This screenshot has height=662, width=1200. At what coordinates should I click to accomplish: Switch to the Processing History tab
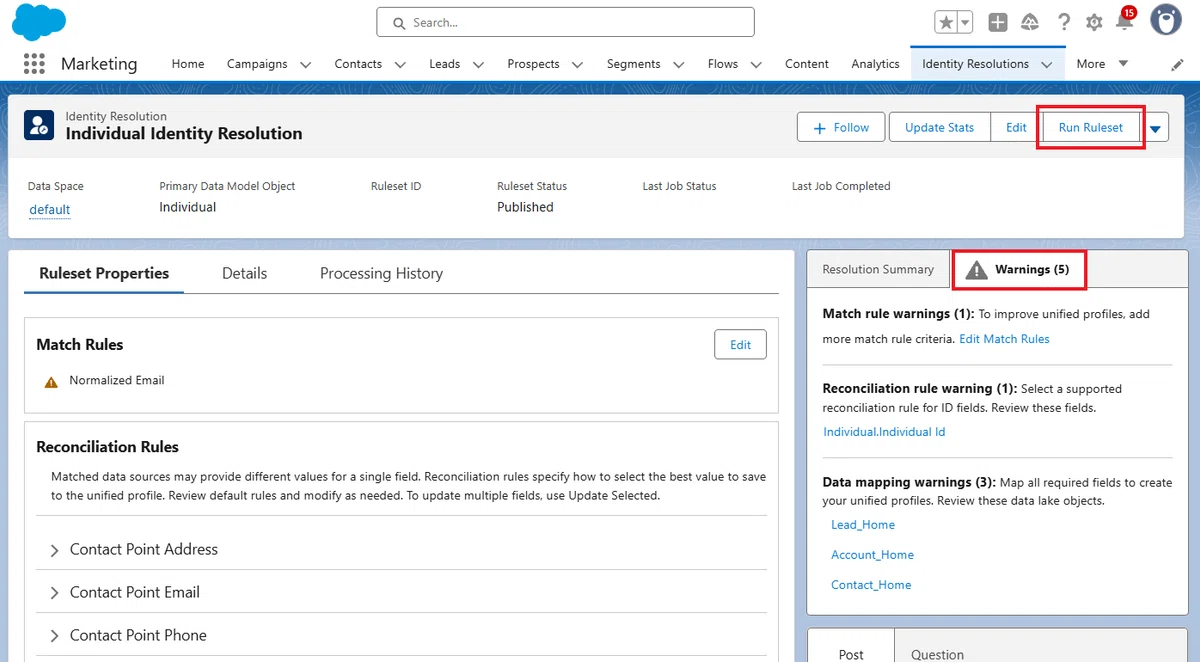pos(381,273)
